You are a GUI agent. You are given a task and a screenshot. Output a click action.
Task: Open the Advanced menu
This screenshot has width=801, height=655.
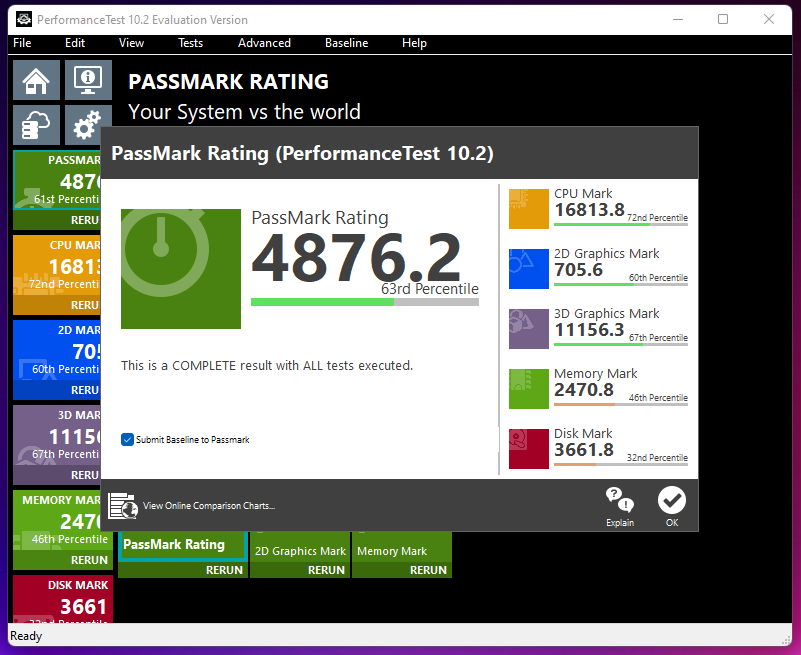coord(264,43)
